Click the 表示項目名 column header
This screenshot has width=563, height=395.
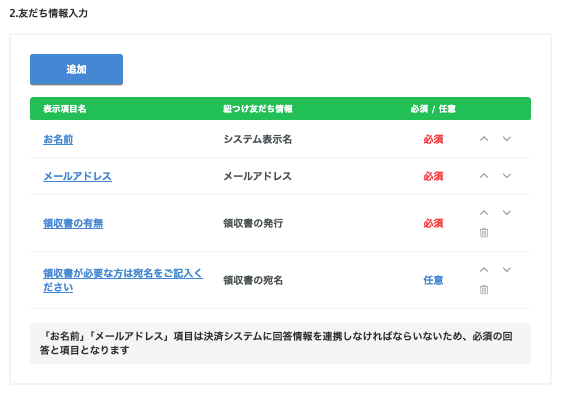point(65,109)
